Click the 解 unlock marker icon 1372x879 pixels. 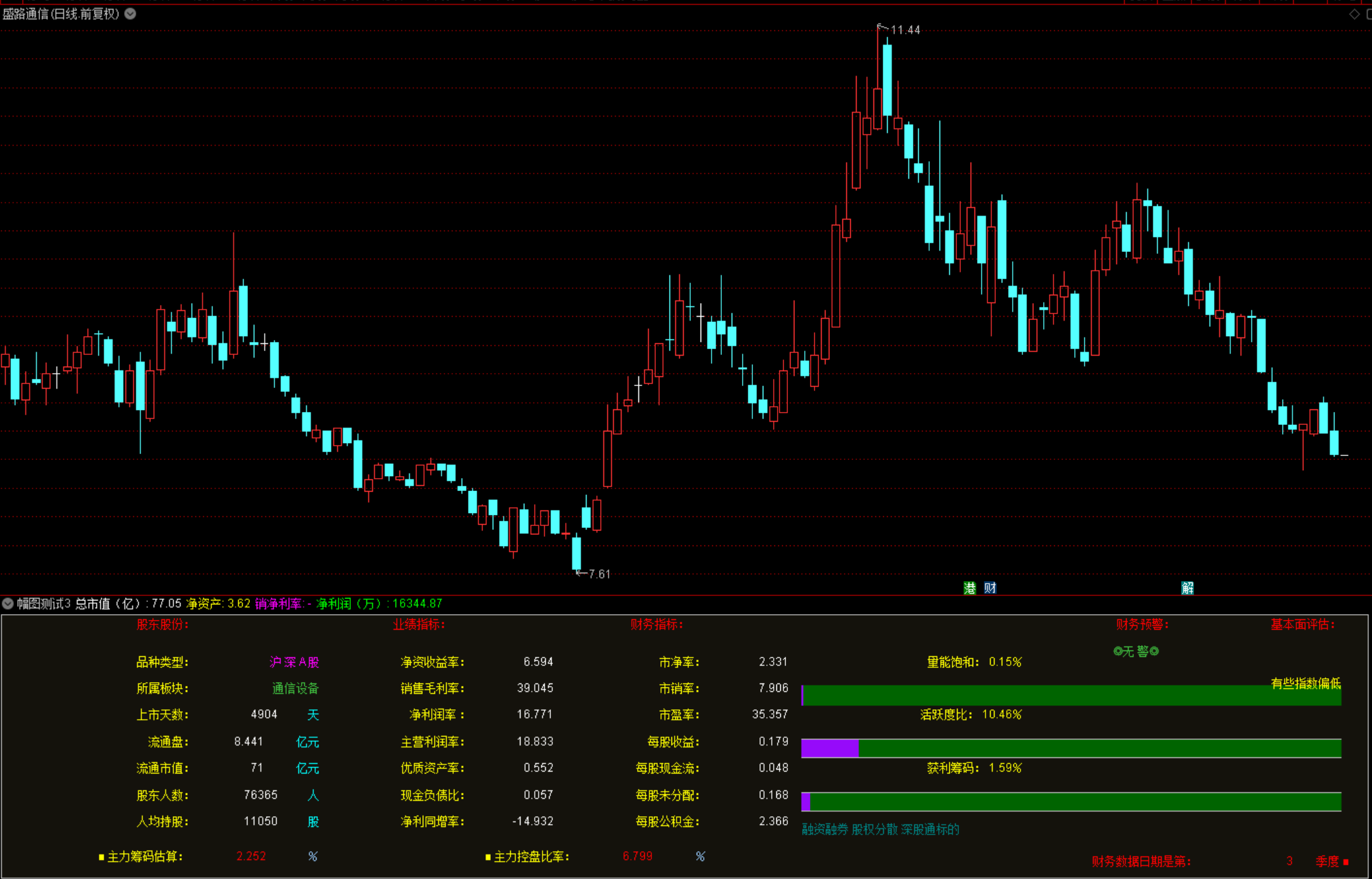point(1187,588)
